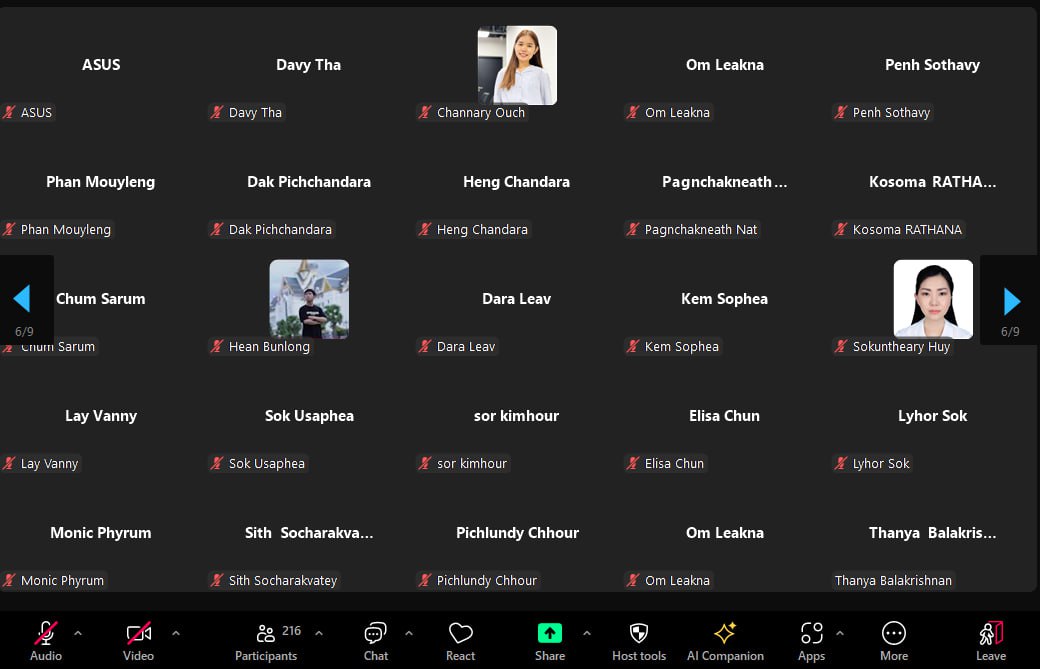Expand audio options arrow next to Audio
Image resolution: width=1040 pixels, height=669 pixels.
pos(78,633)
